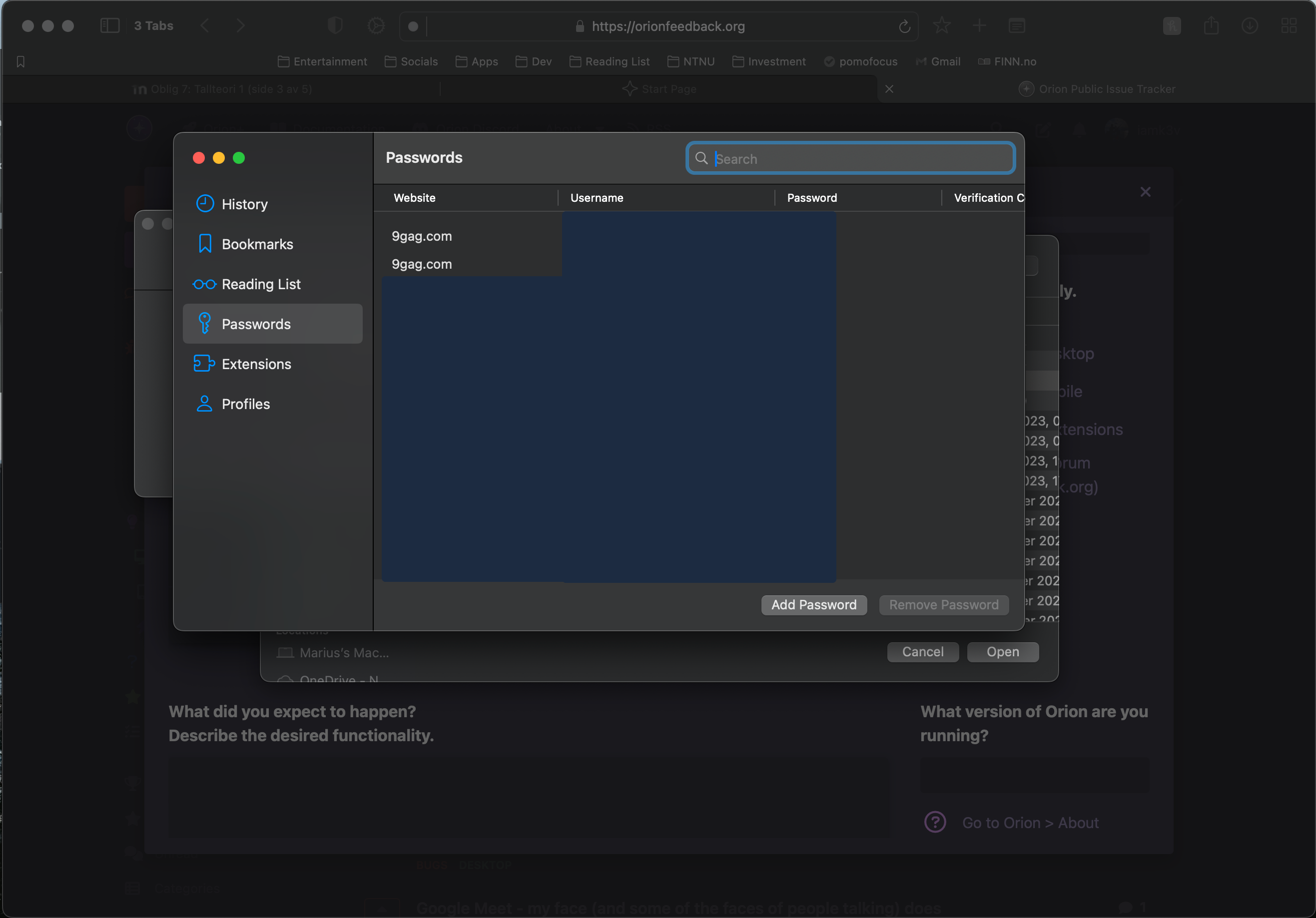1316x918 pixels.
Task: Click Cancel in the file dialog
Action: [922, 651]
